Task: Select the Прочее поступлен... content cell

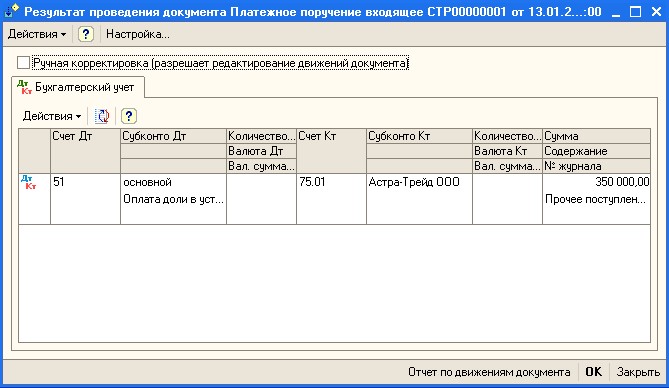Action: (x=596, y=199)
